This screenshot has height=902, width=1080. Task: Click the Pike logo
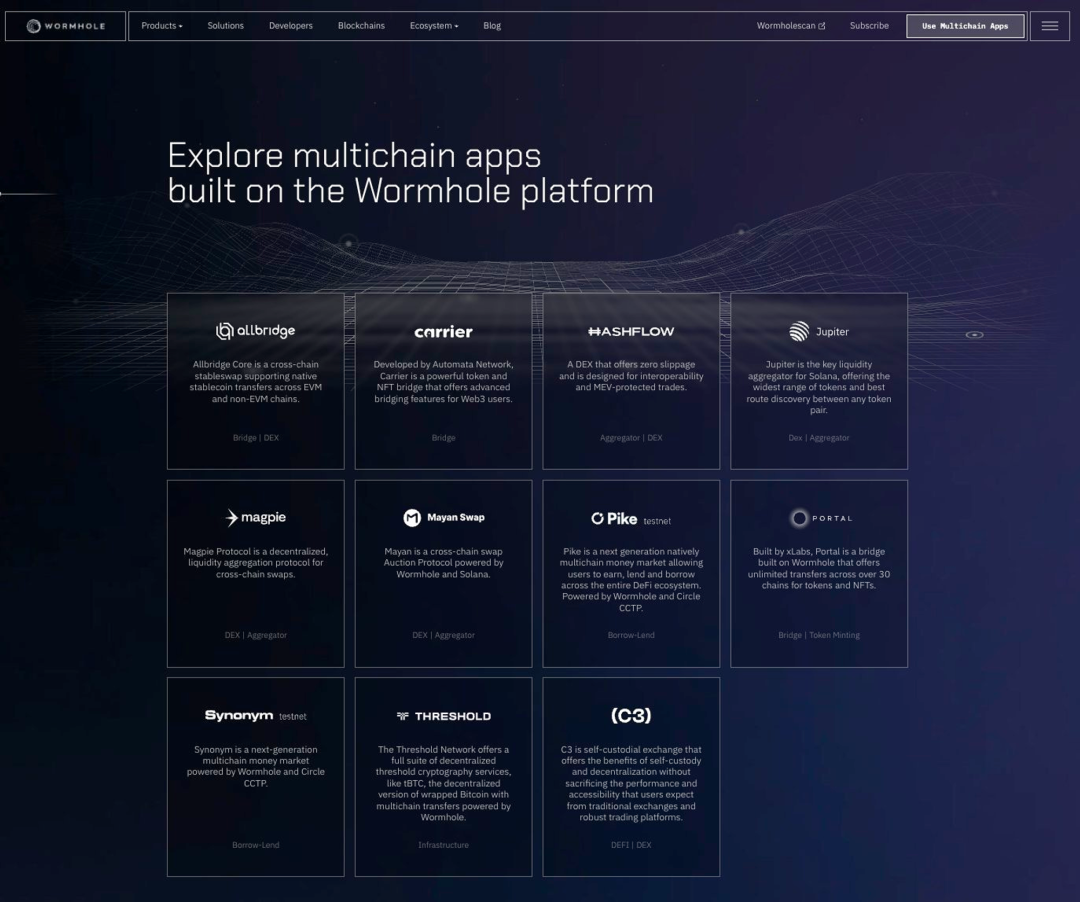pos(614,518)
